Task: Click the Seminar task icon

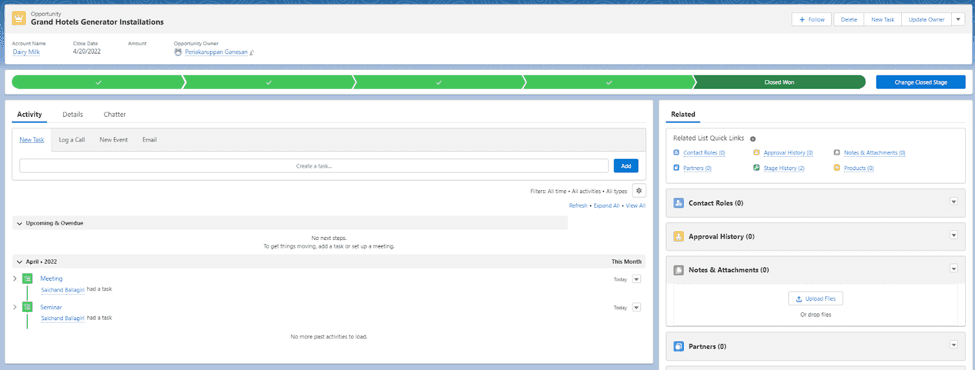Action: click(x=27, y=307)
